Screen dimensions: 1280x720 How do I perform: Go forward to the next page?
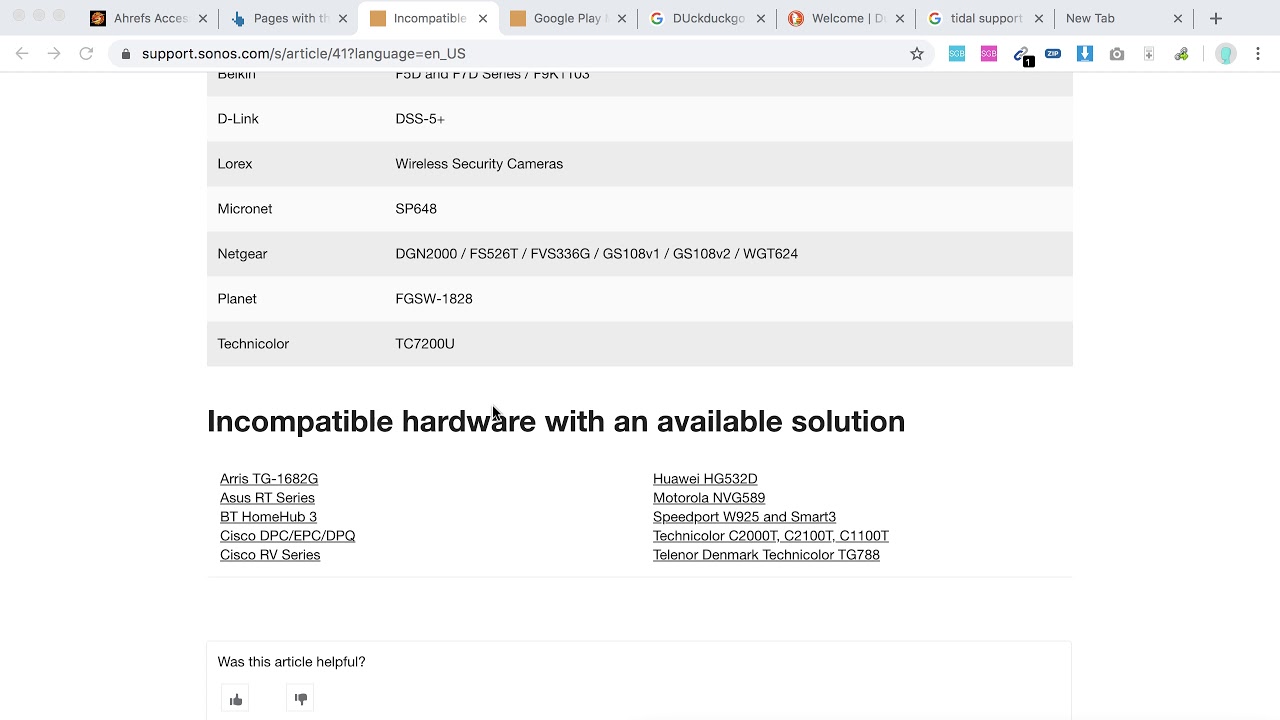(x=54, y=54)
